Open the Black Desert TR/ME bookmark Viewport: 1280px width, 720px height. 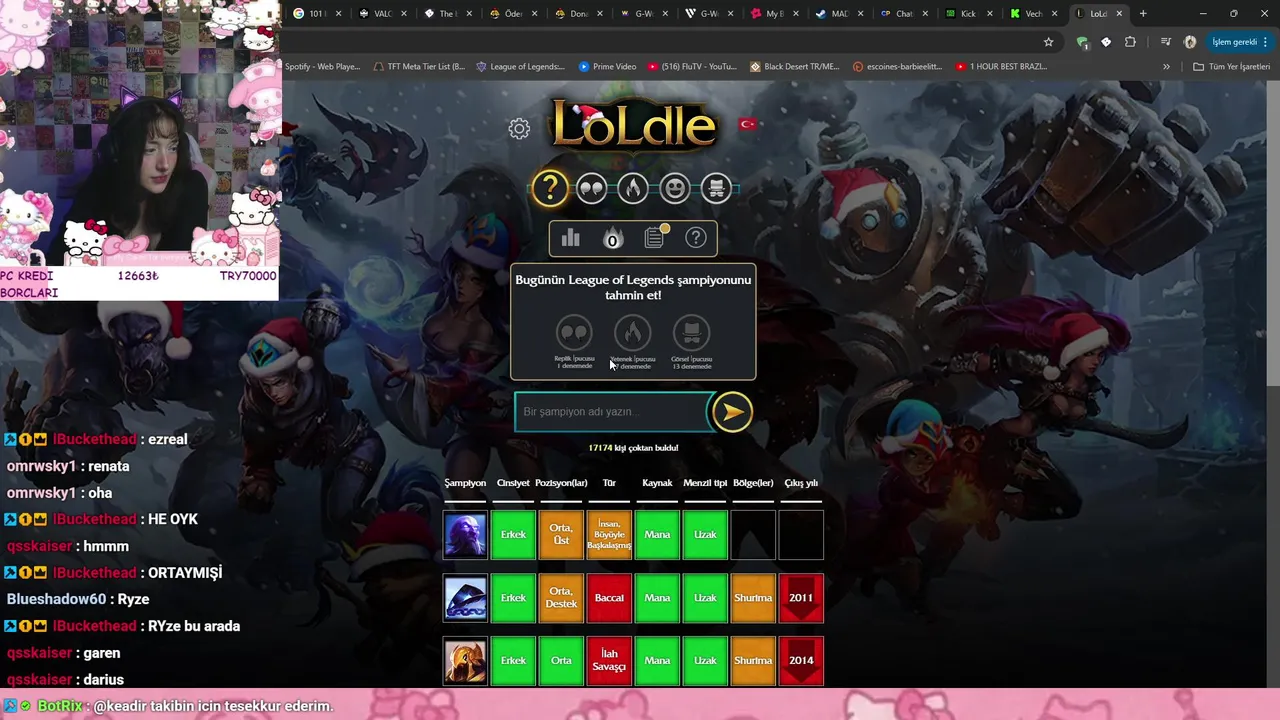click(x=795, y=67)
